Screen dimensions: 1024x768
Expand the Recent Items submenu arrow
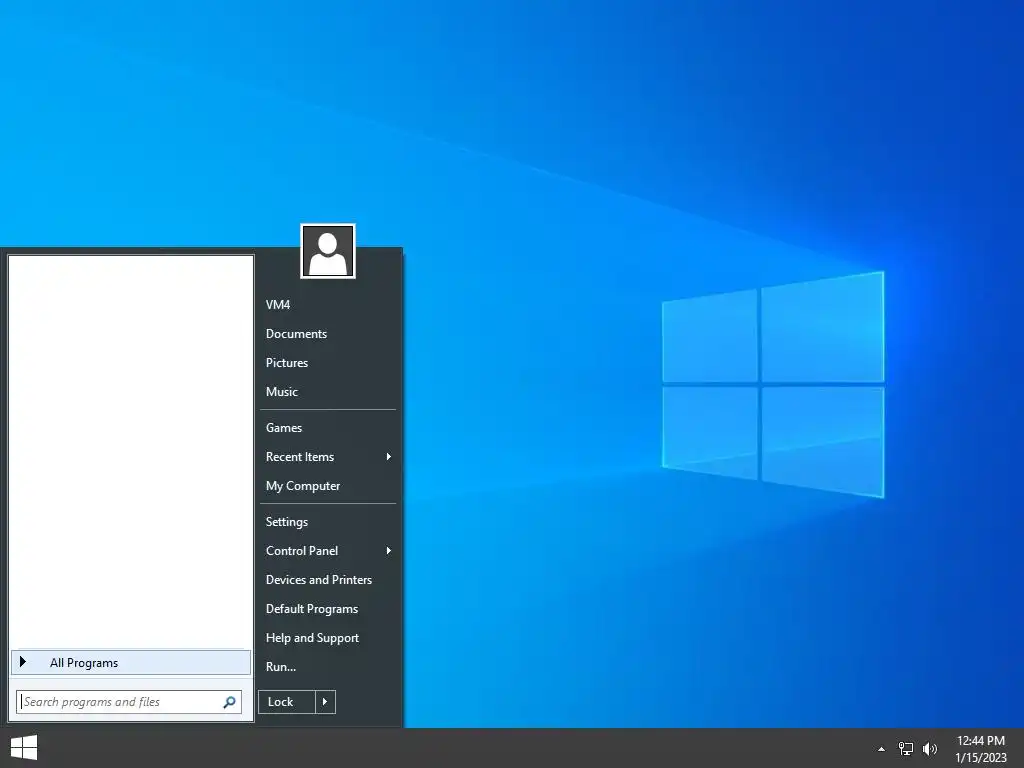(389, 456)
